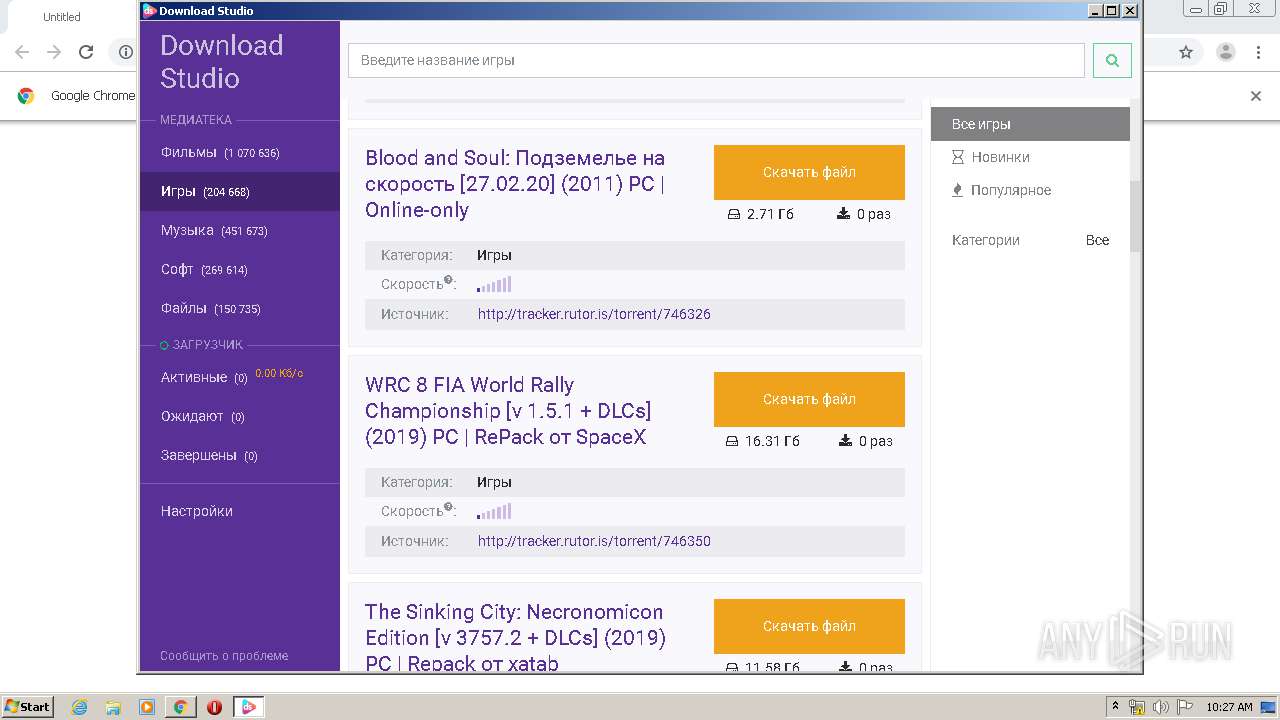Click 0.00 Кб/с speed indicator
This screenshot has height=720, width=1280.
[x=279, y=373]
